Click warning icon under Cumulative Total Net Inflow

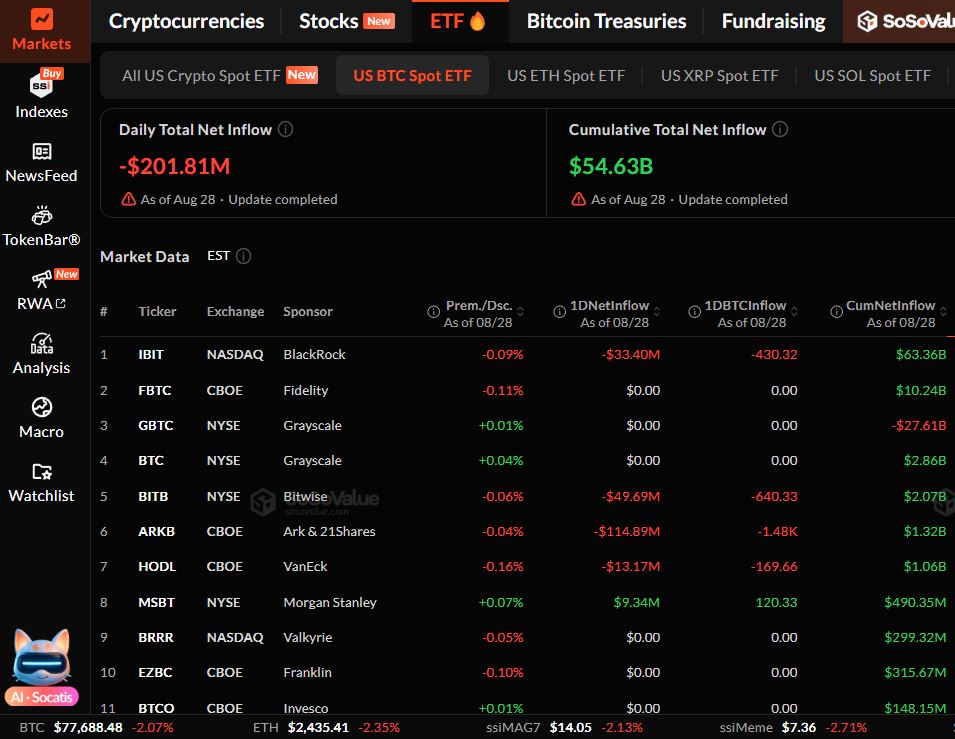pos(579,199)
